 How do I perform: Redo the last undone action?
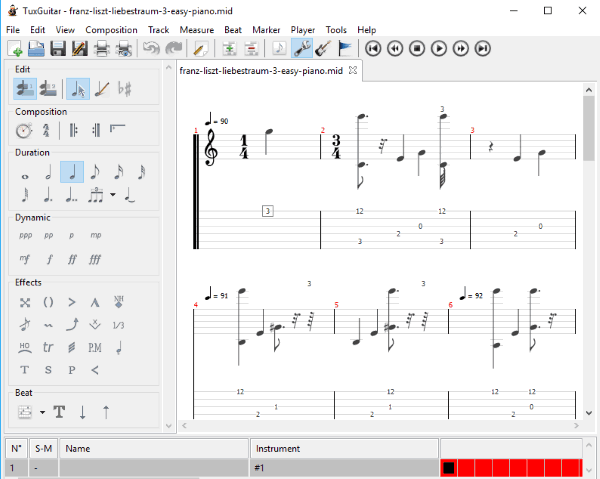tap(174, 49)
